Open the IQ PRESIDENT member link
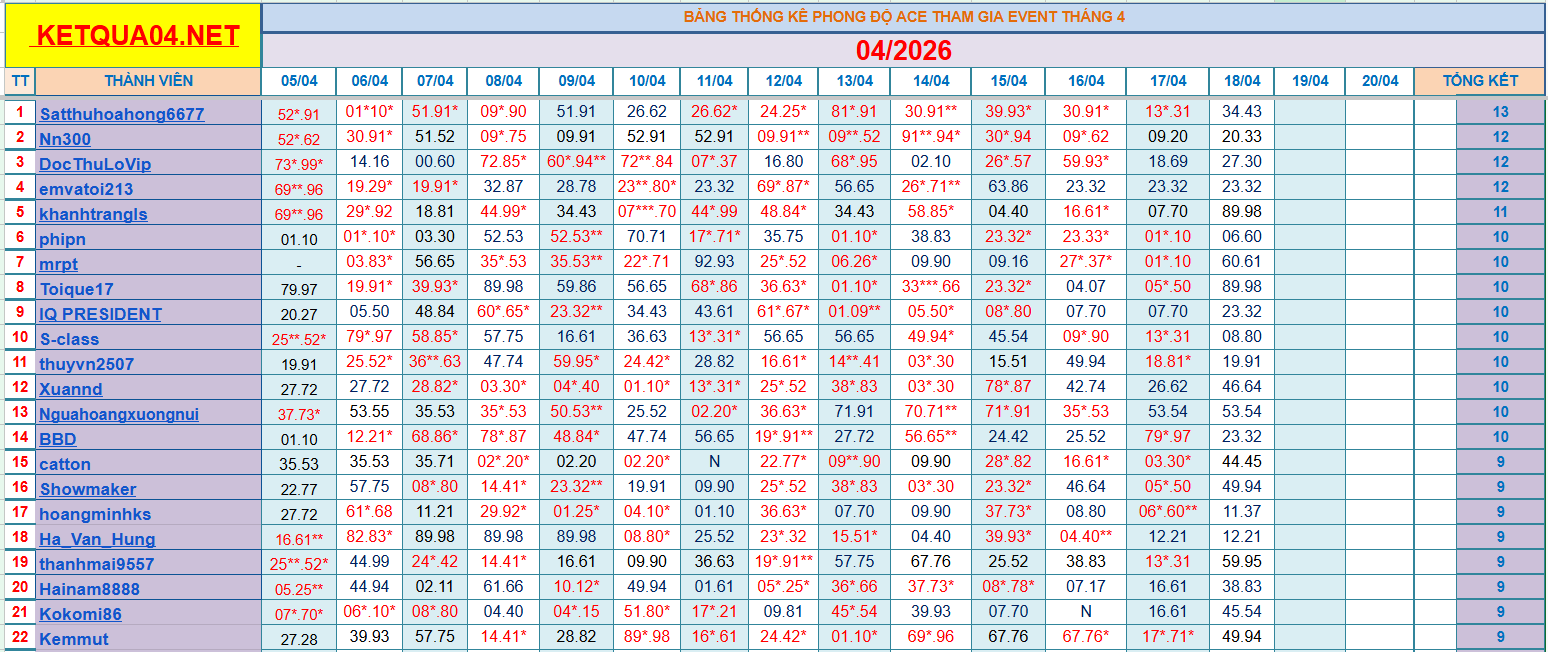 pyautogui.click(x=100, y=314)
